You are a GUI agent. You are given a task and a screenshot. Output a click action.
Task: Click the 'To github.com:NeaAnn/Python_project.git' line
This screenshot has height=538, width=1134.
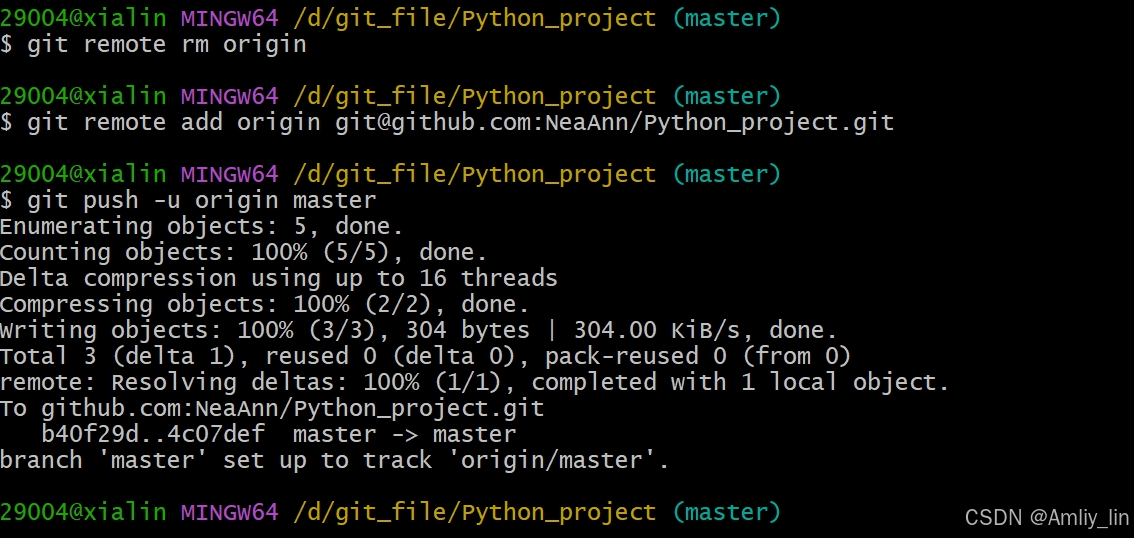tap(272, 409)
